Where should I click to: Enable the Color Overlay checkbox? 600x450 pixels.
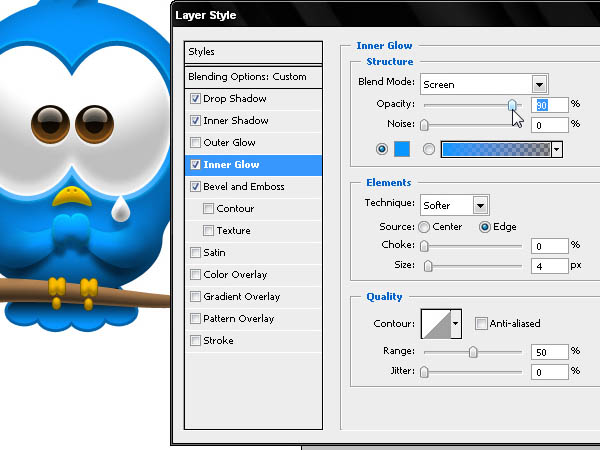coord(195,275)
